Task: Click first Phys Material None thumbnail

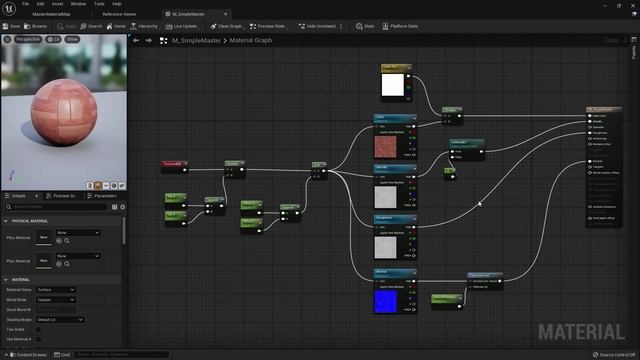Action: 44,237
